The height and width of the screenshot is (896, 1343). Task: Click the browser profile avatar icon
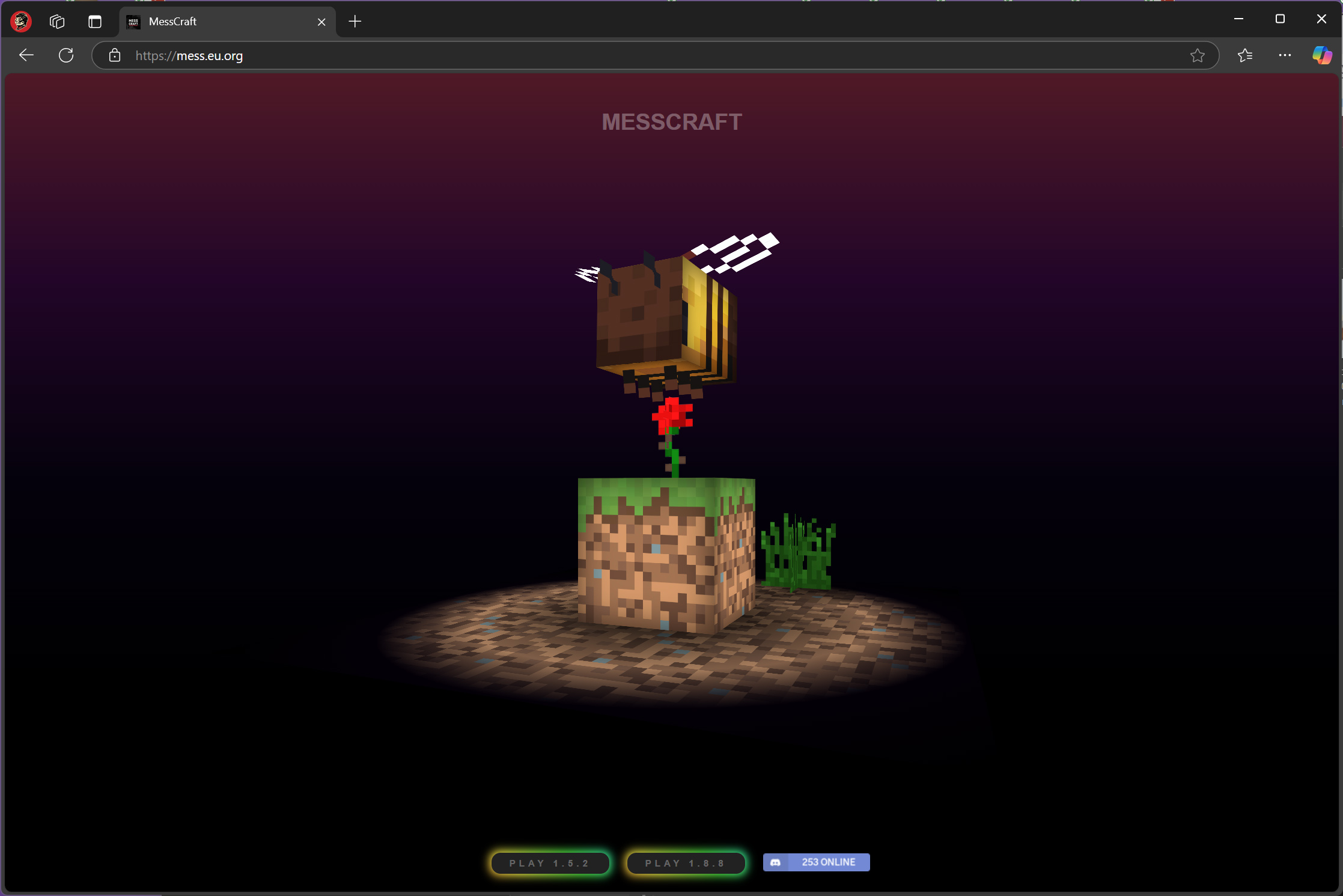point(21,21)
